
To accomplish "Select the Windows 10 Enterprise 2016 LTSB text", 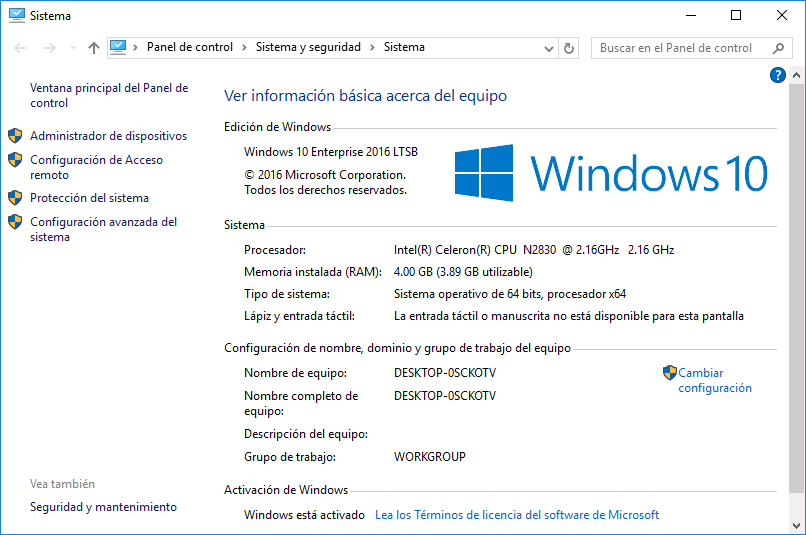I will point(331,152).
